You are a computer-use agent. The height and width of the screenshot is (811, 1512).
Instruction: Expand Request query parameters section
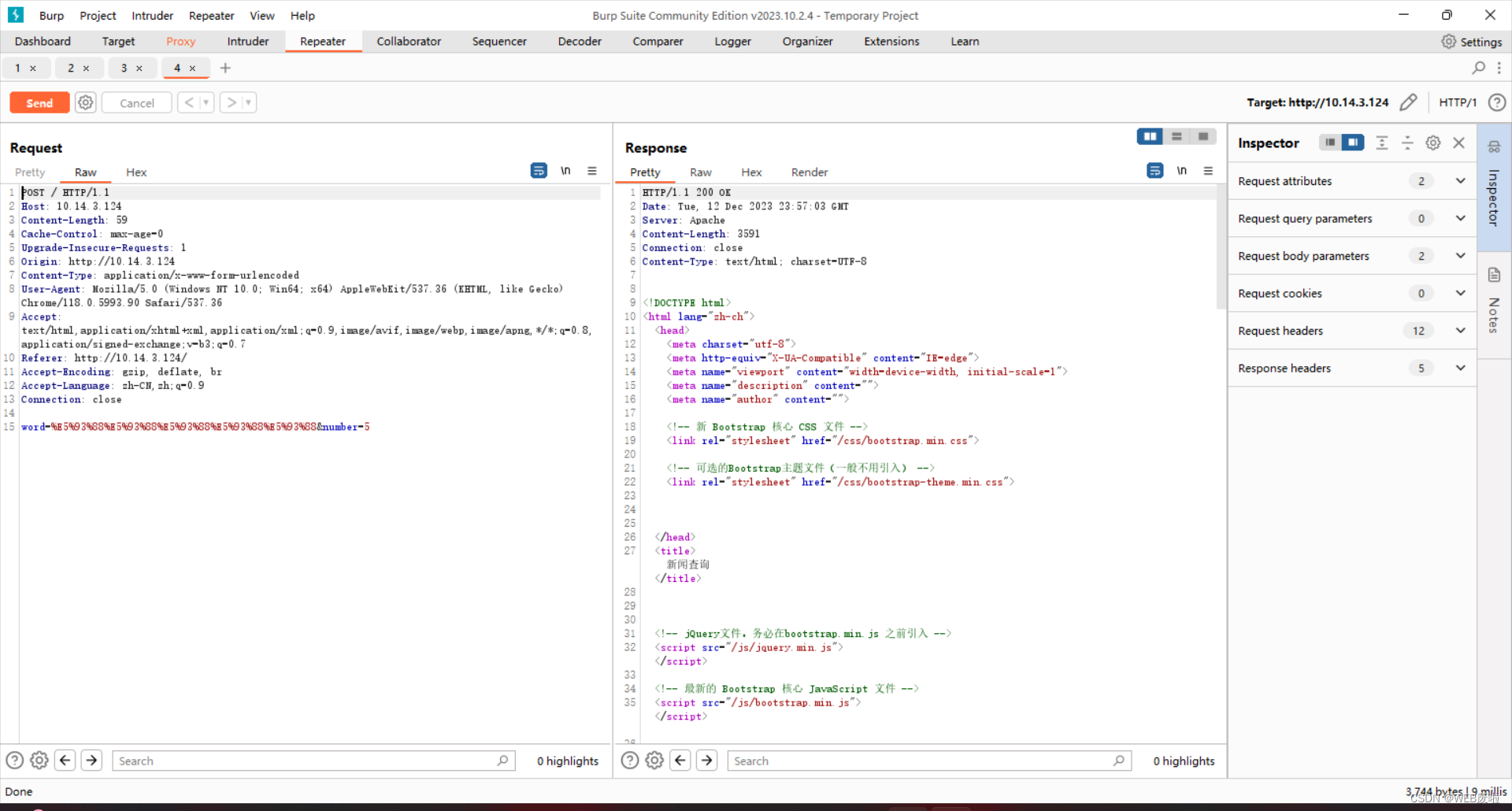coord(1352,219)
